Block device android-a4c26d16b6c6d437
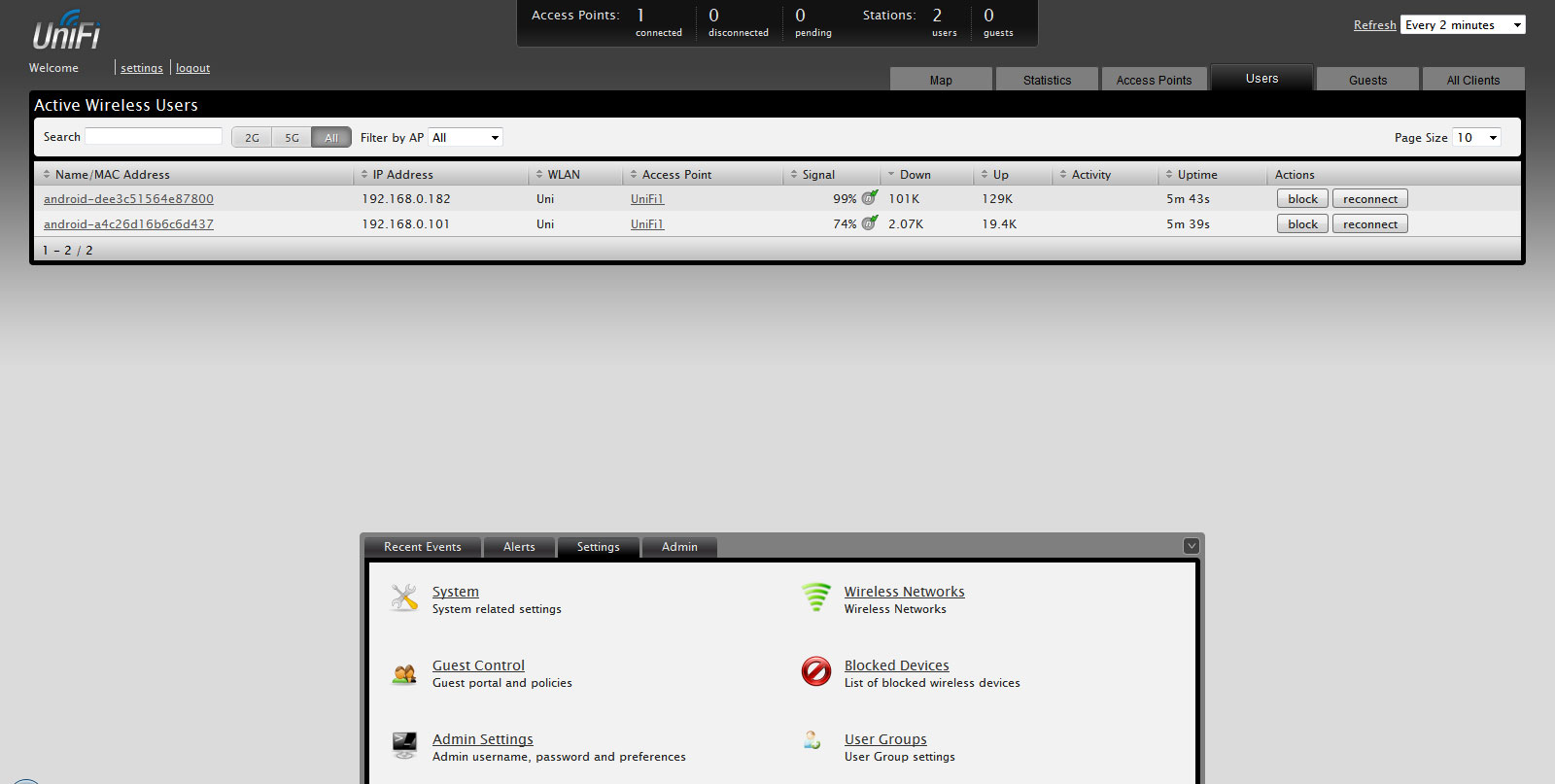The height and width of the screenshot is (784, 1555). pyautogui.click(x=1302, y=223)
